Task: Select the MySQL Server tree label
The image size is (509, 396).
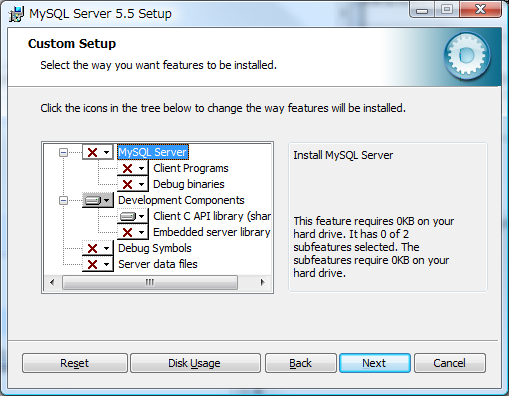Action: 153,152
